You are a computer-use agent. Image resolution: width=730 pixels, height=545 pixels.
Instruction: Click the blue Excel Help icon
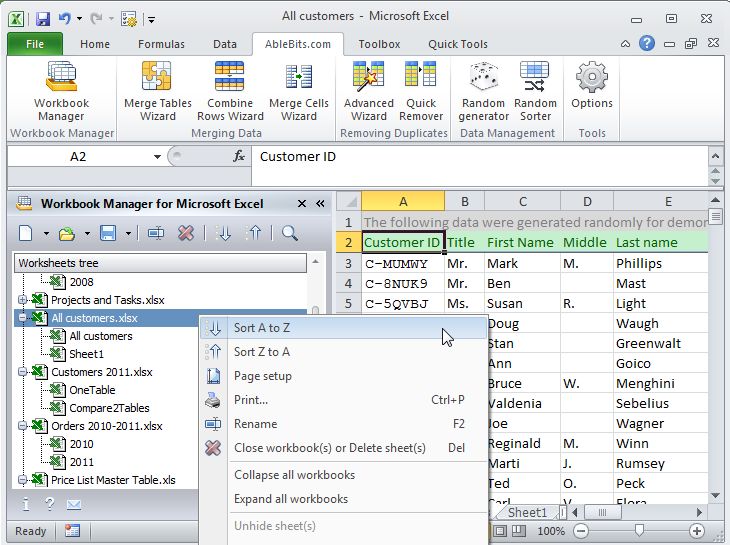pyautogui.click(x=647, y=44)
